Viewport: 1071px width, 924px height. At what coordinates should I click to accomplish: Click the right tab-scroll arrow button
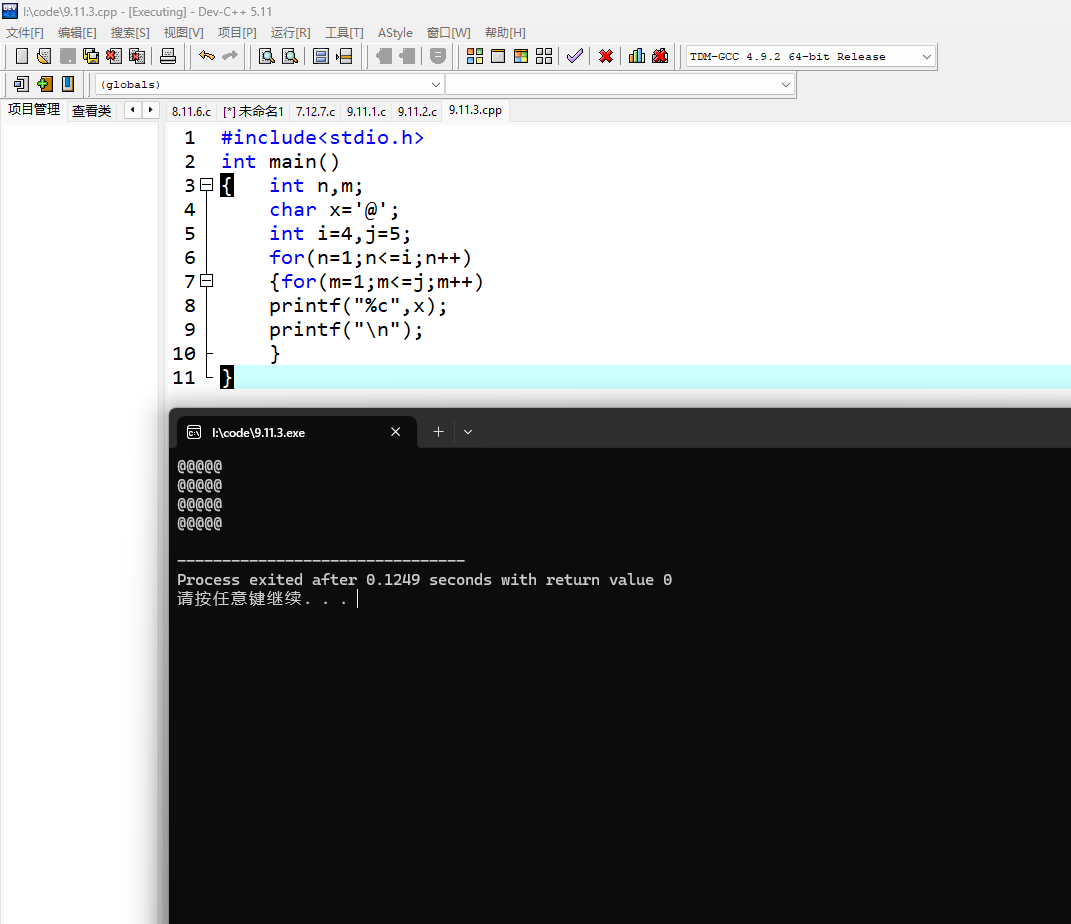[150, 110]
